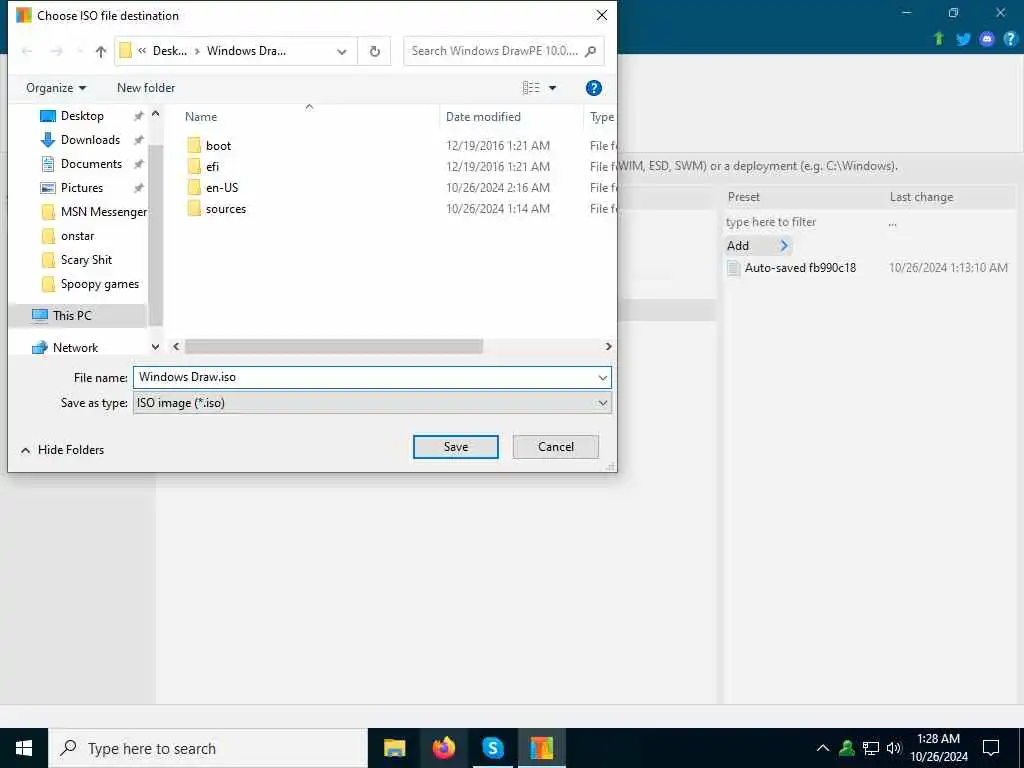This screenshot has height=768, width=1024.
Task: Refresh the folder listing
Action: (375, 51)
